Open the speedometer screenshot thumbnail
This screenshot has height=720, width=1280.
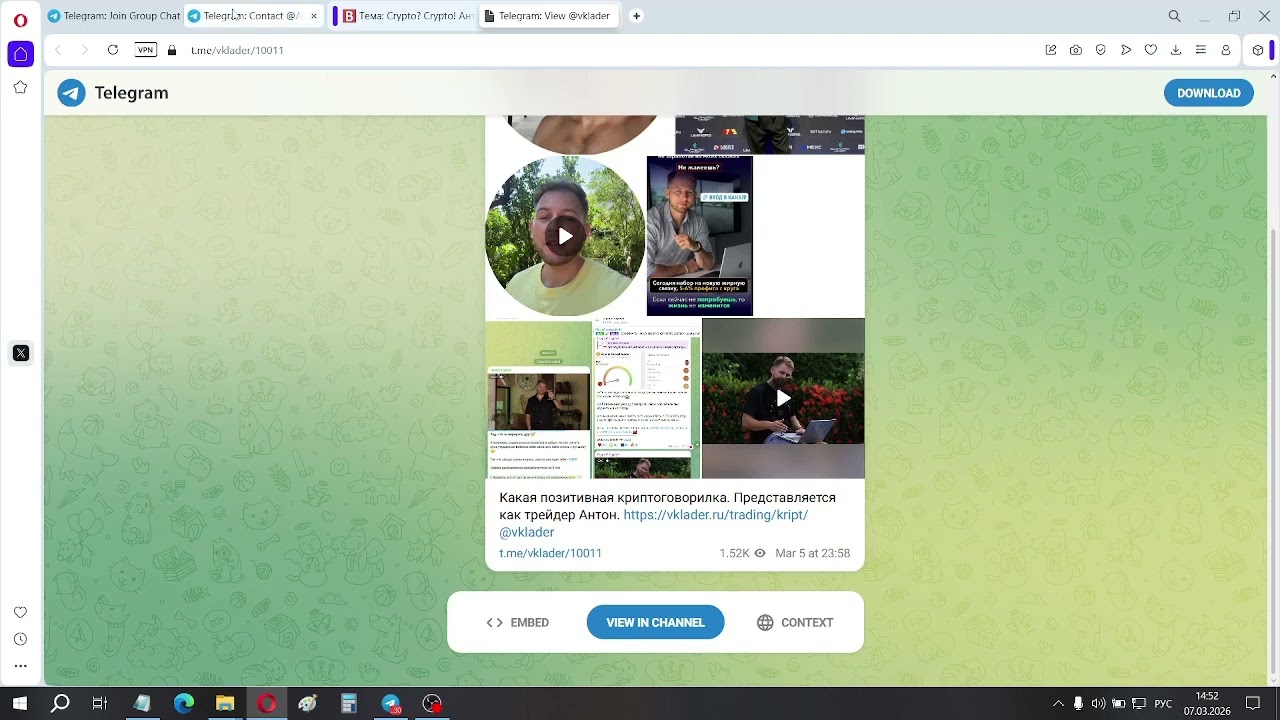[647, 398]
